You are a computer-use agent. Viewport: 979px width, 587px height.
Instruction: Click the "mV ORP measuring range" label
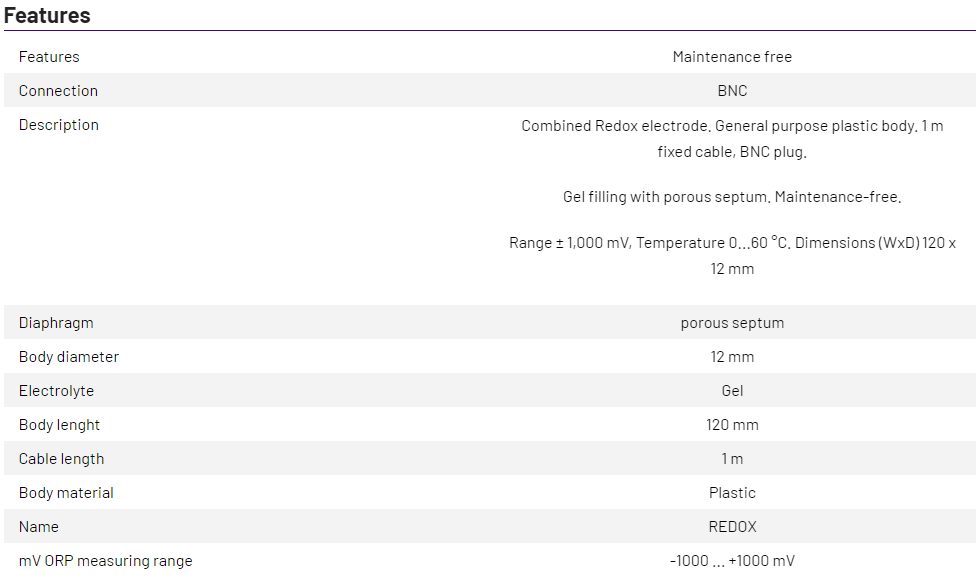coord(105,561)
